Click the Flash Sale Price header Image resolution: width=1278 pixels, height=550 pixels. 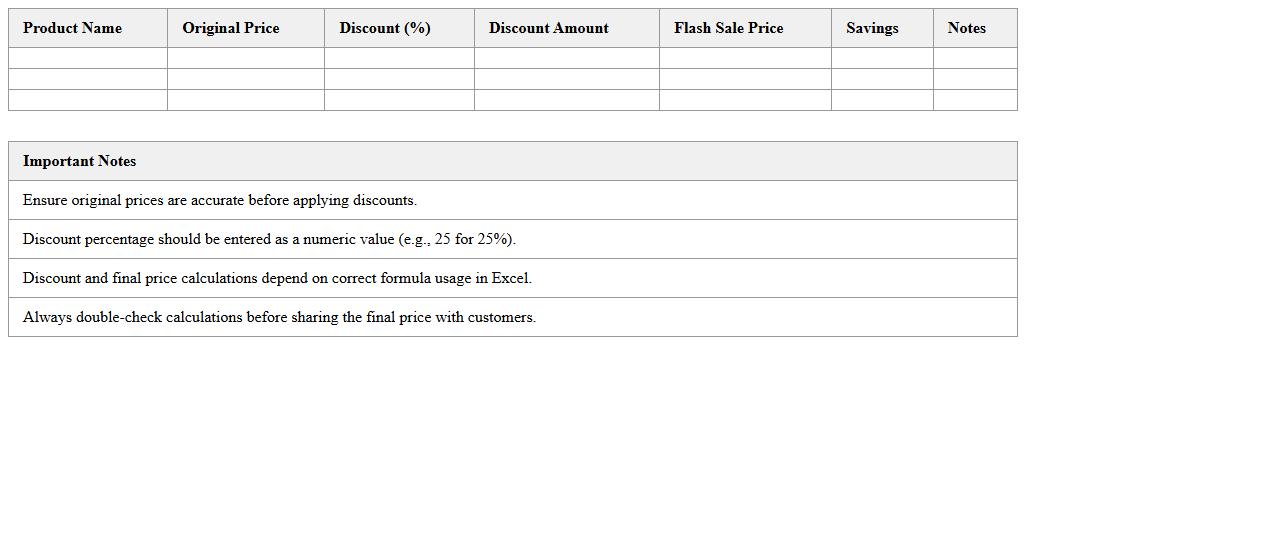(746, 28)
